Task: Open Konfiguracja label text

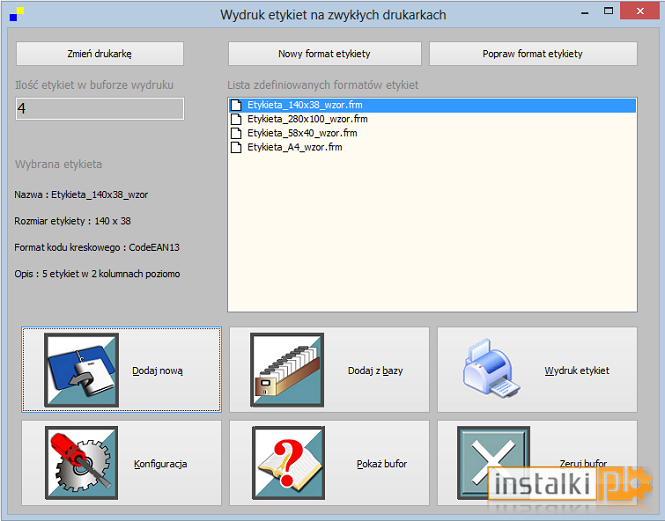Action: 160,464
